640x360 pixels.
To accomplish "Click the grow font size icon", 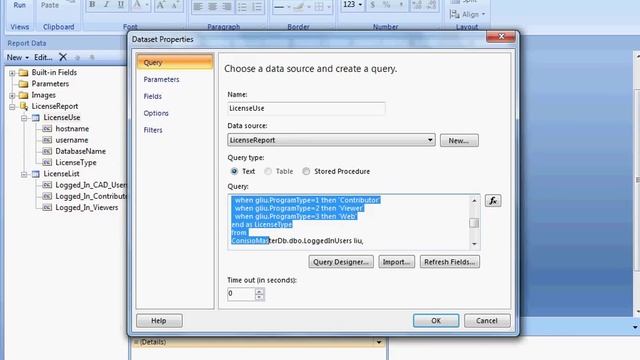I will point(160,5).
